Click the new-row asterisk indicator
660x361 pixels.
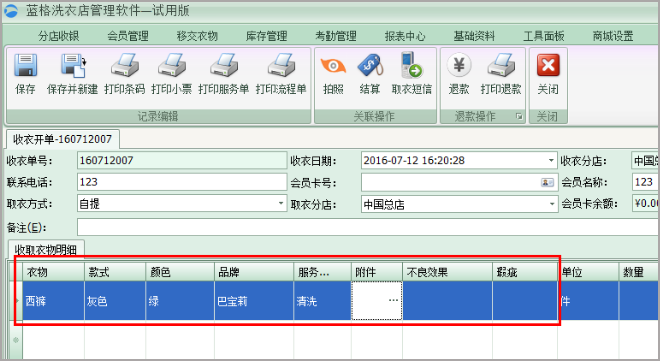click(16, 340)
